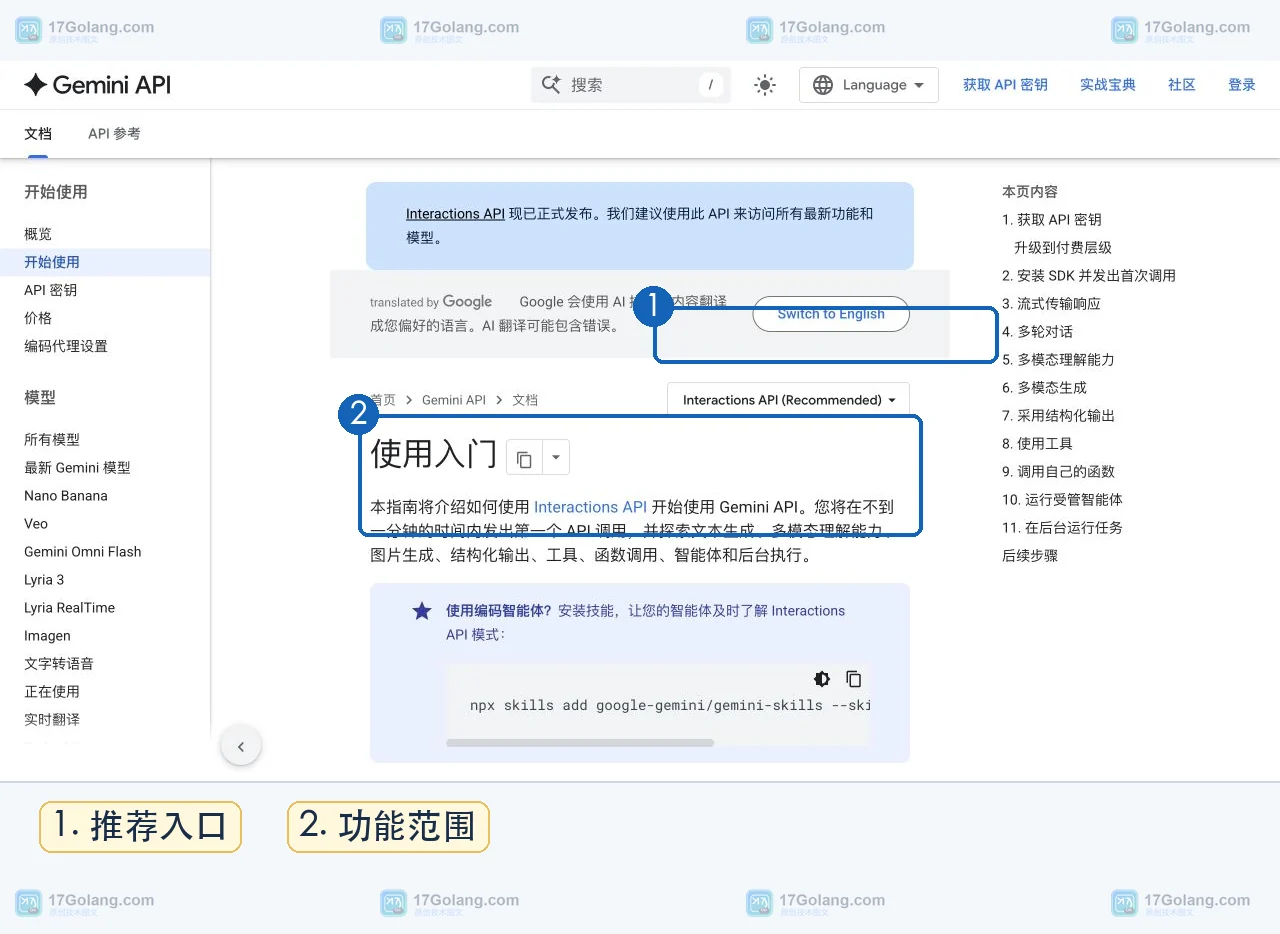Click the 登录 sign-in link

[1242, 85]
